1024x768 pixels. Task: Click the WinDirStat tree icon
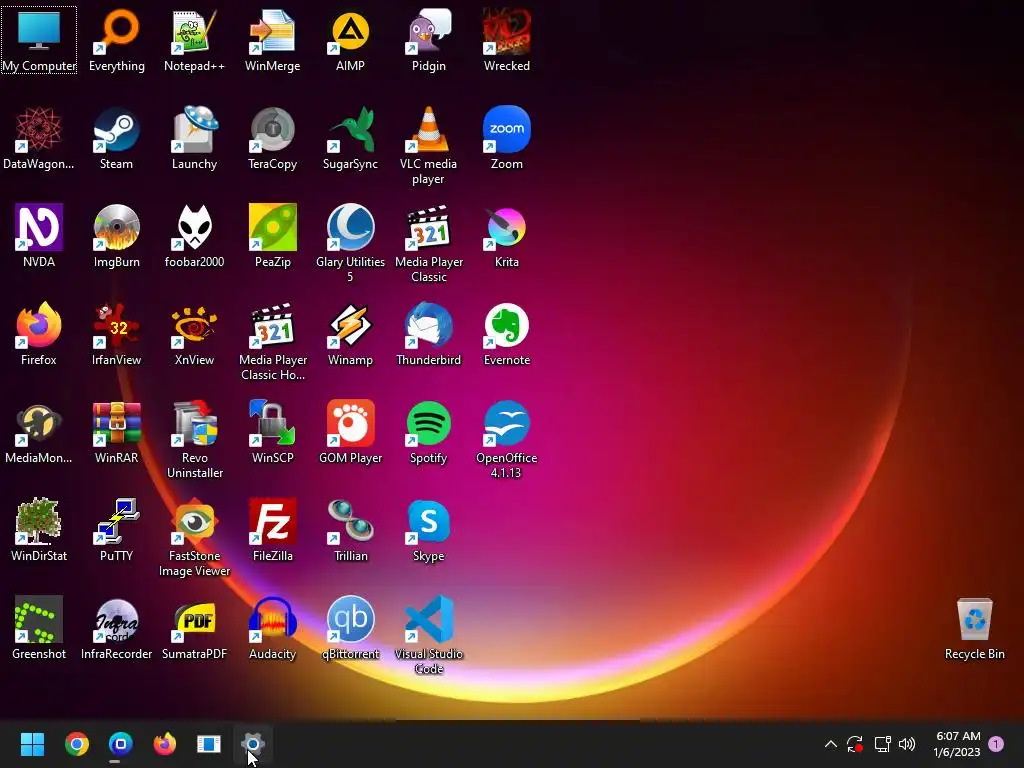click(x=39, y=521)
